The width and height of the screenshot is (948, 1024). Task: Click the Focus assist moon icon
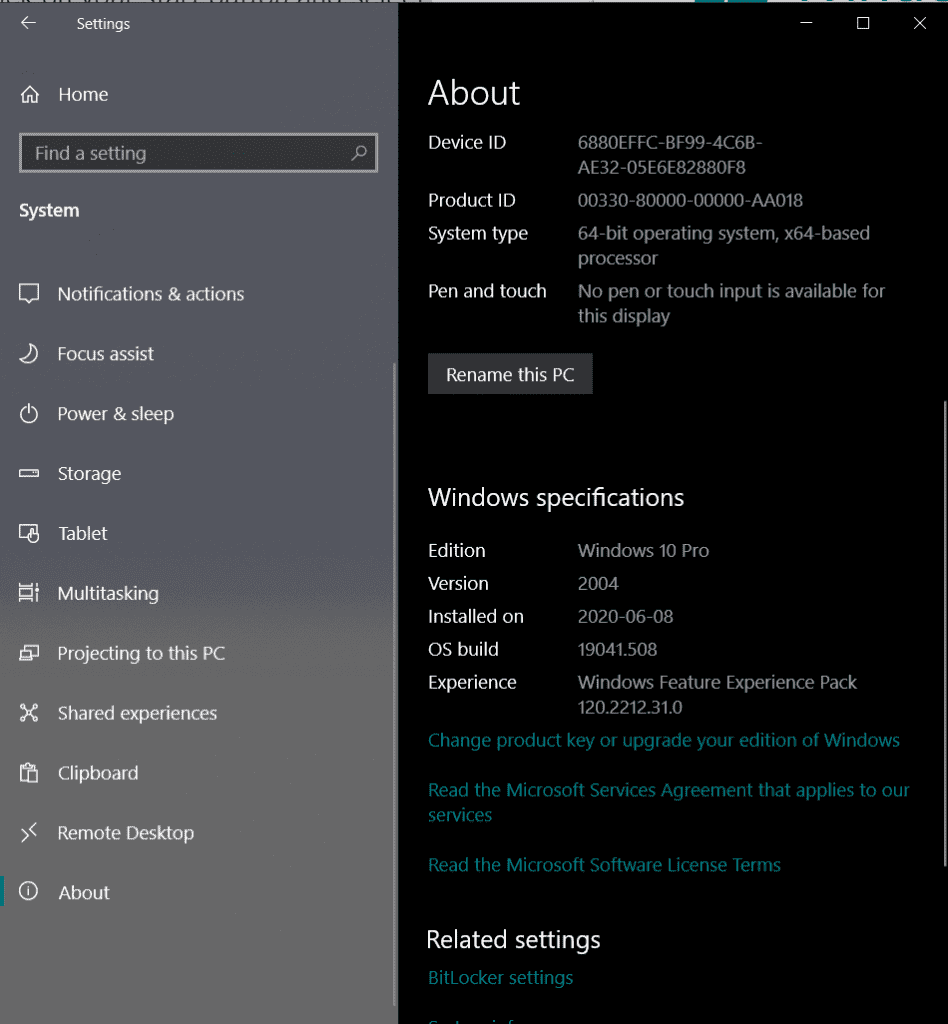(x=29, y=353)
